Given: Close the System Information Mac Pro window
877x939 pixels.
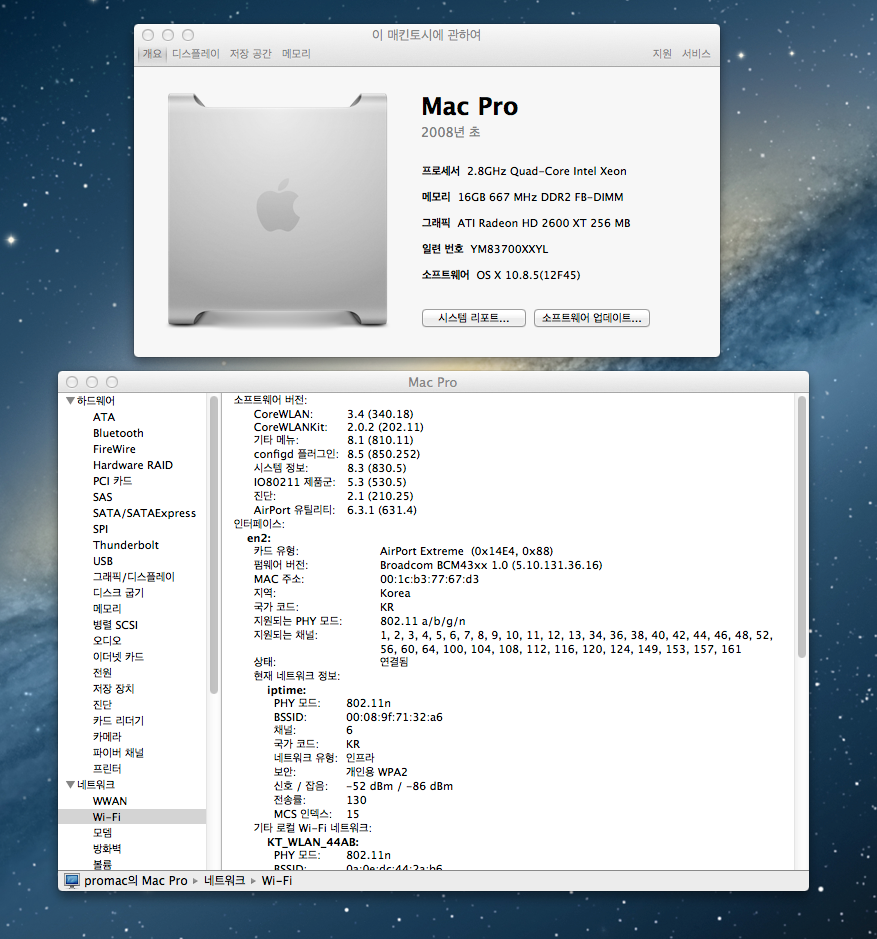Looking at the screenshot, I should pos(72,382).
